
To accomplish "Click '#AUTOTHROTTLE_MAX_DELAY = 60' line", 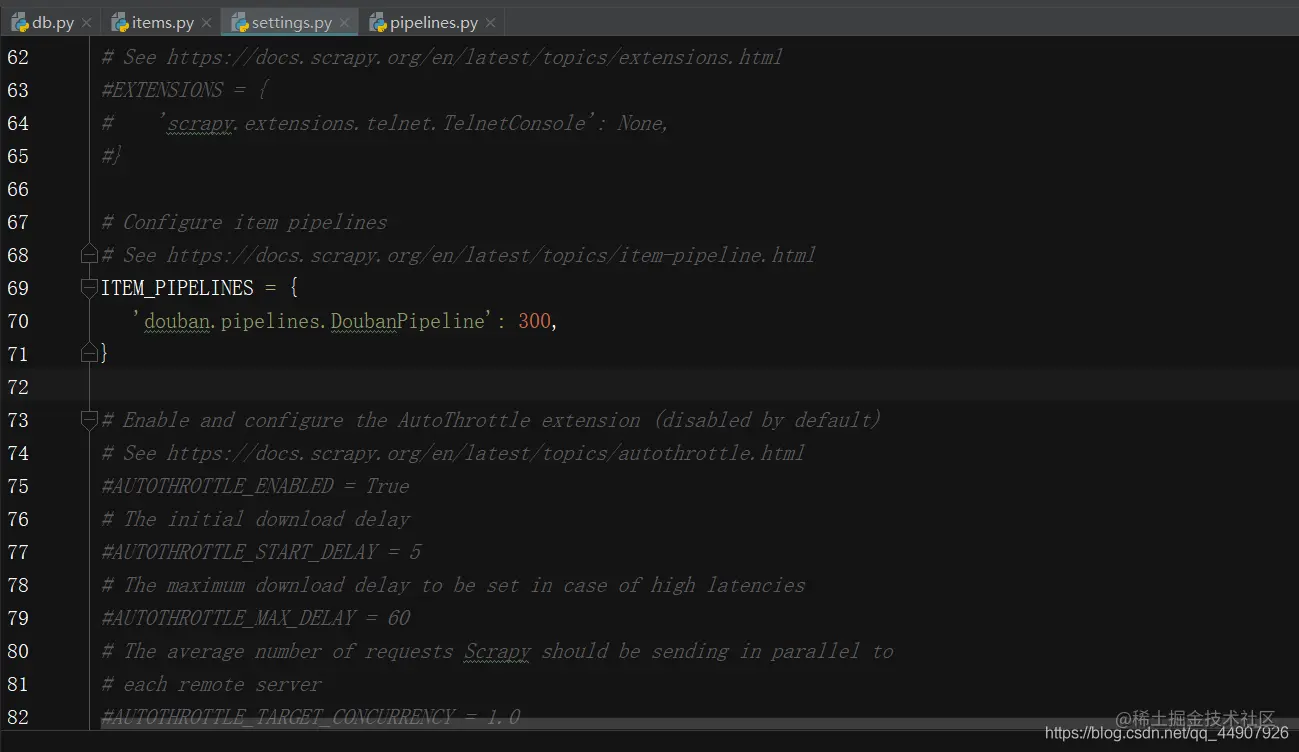I will [255, 618].
